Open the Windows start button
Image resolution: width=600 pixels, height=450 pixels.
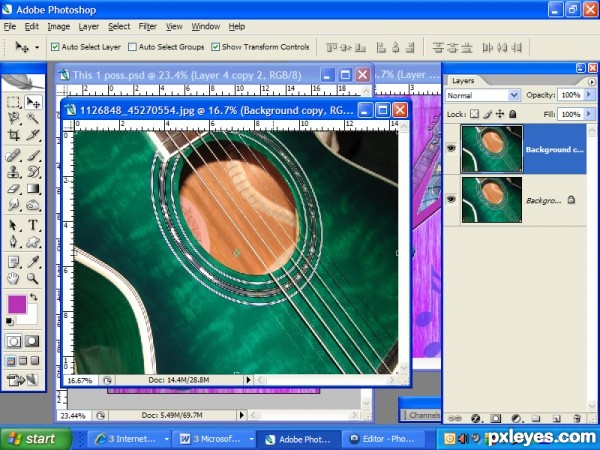click(36, 439)
